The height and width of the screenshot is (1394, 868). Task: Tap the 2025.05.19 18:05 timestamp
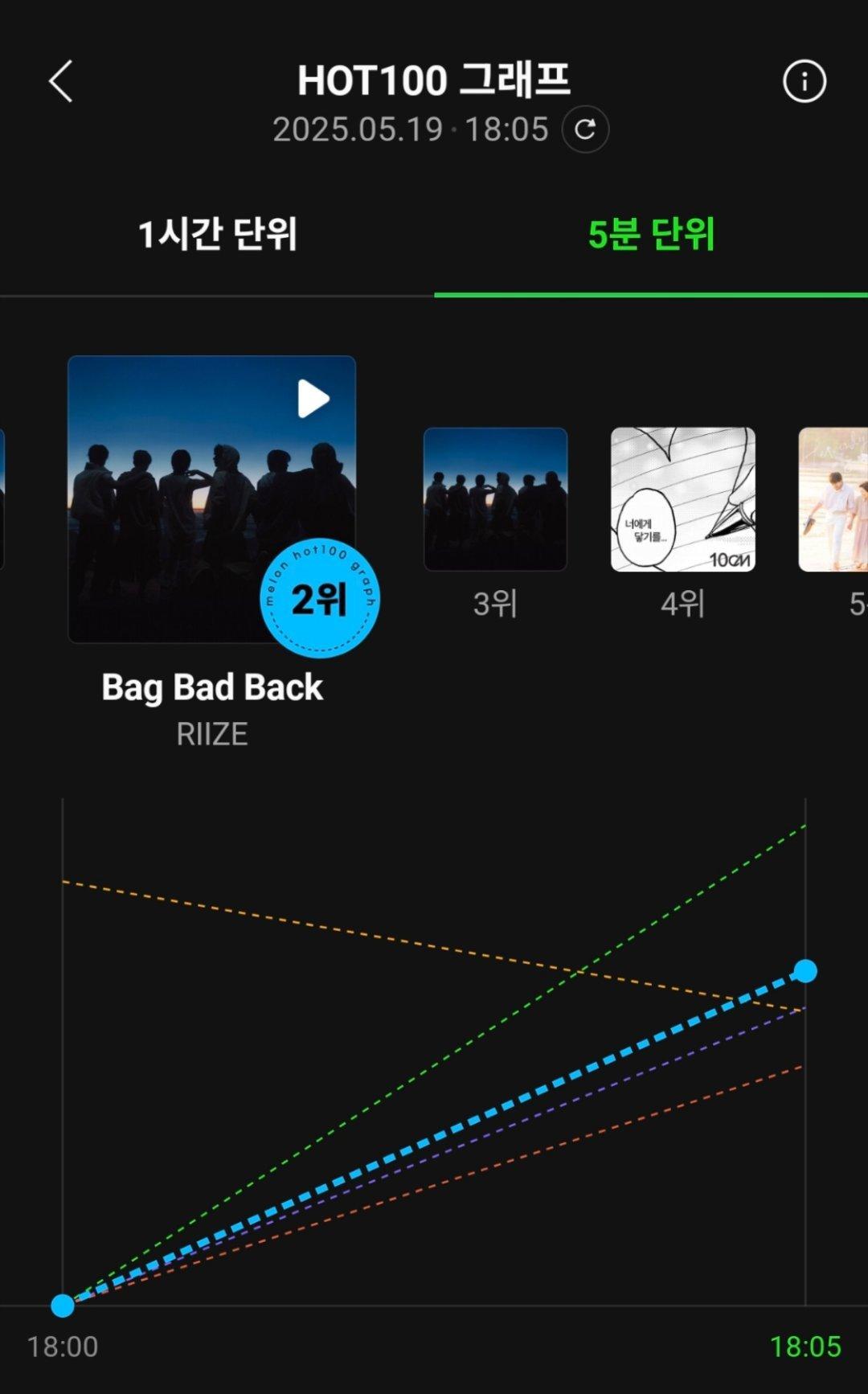click(410, 129)
